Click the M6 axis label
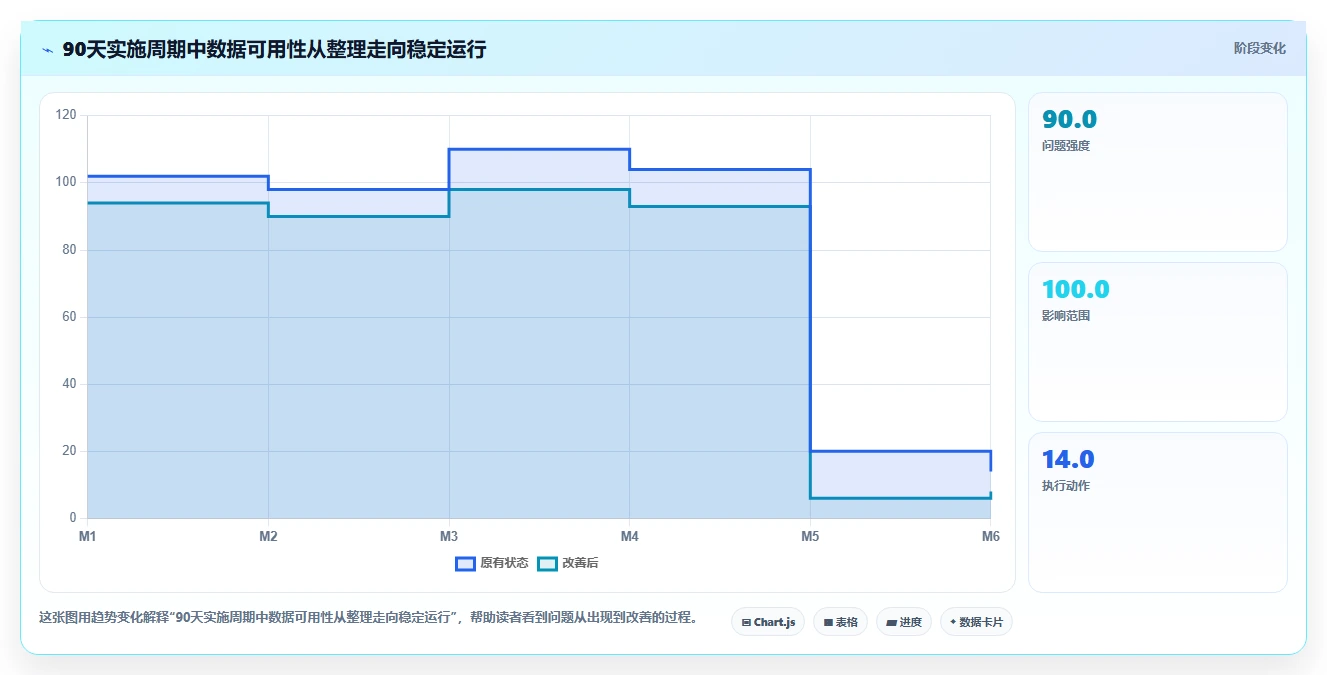 pyautogui.click(x=990, y=537)
